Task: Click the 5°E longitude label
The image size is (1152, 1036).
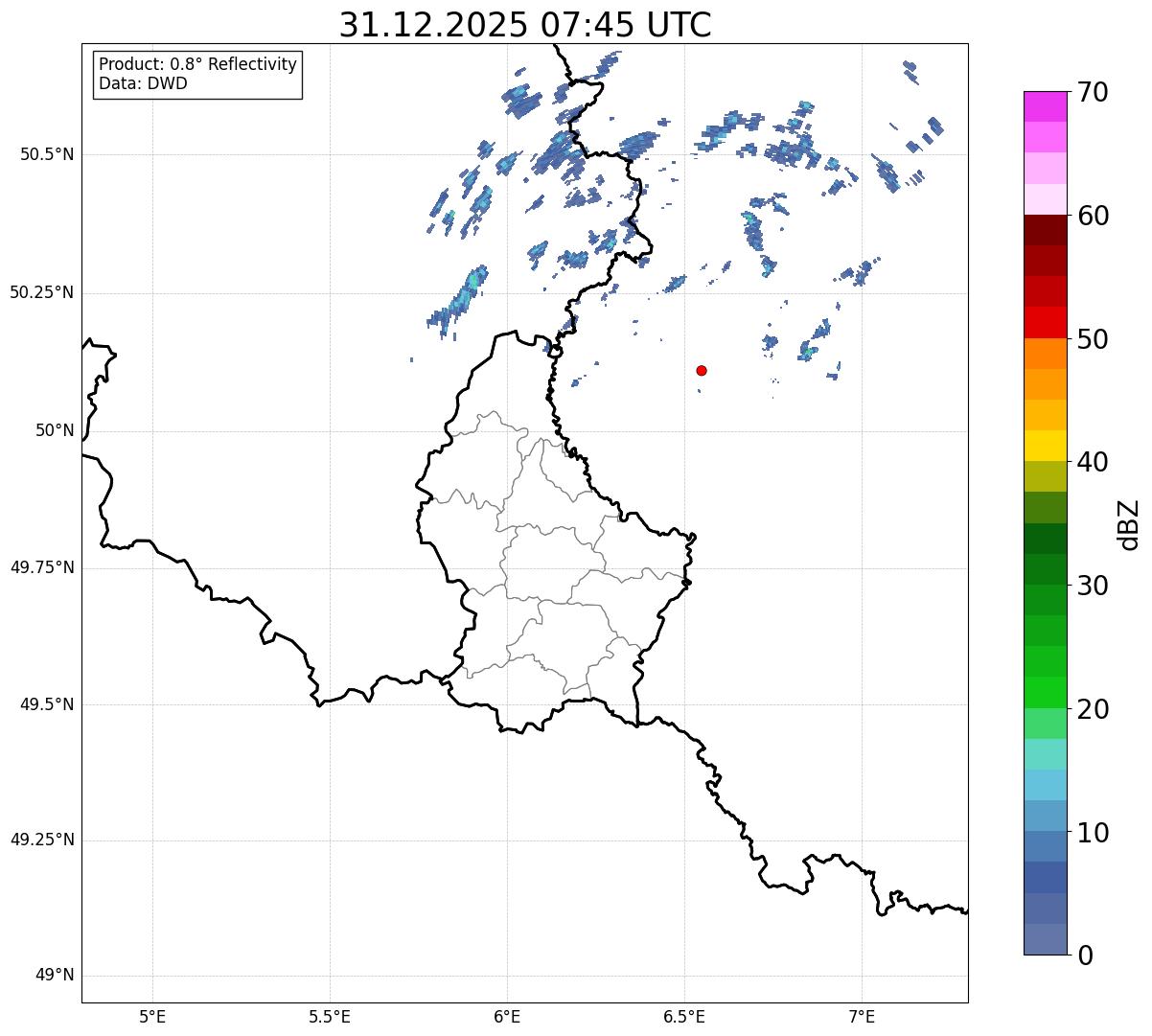Action: point(152,1017)
